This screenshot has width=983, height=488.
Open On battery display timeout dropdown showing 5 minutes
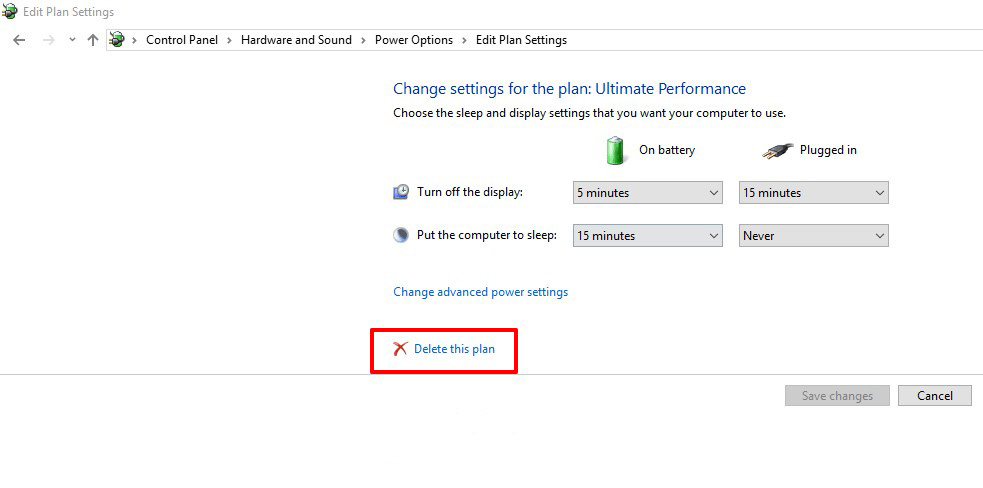coord(647,193)
